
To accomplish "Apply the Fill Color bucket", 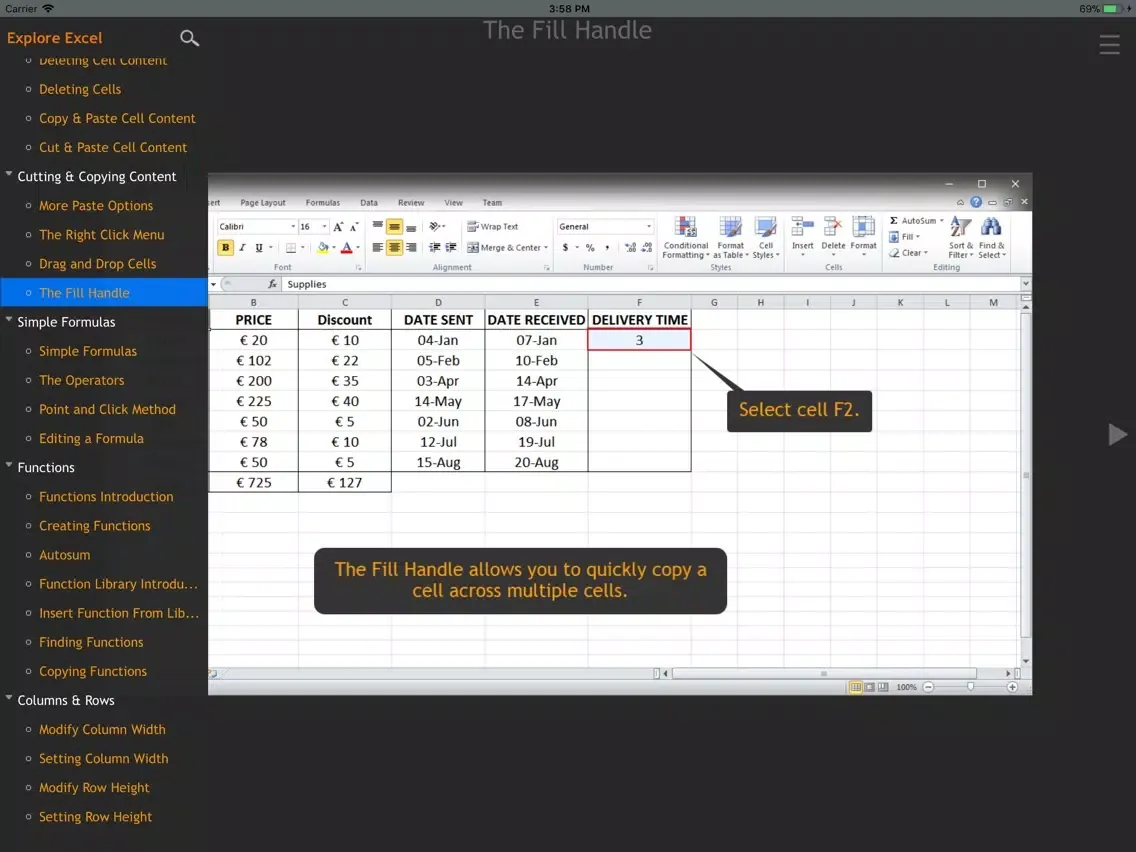I will point(323,248).
